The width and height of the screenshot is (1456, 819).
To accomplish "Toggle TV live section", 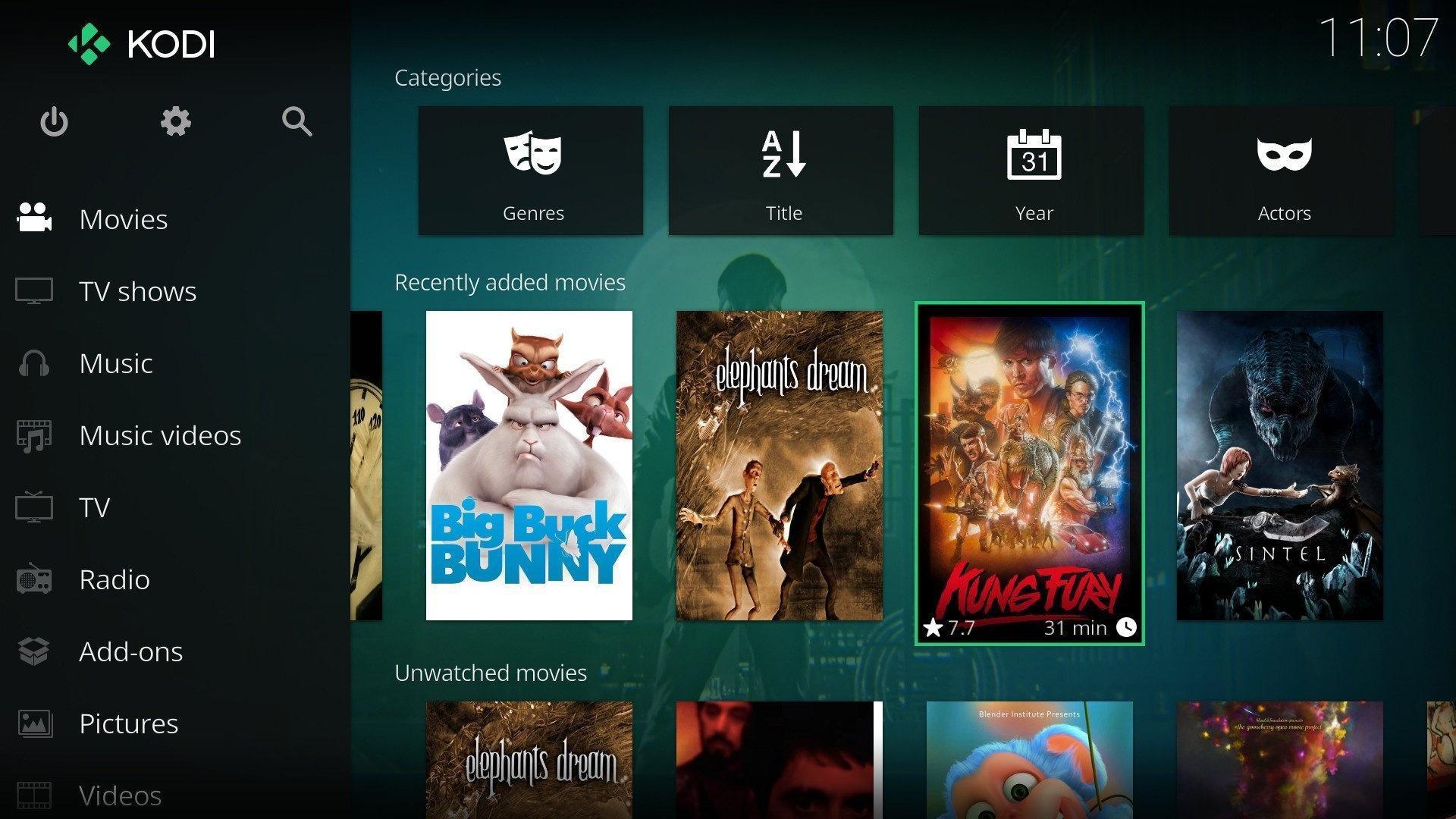I will tap(95, 506).
